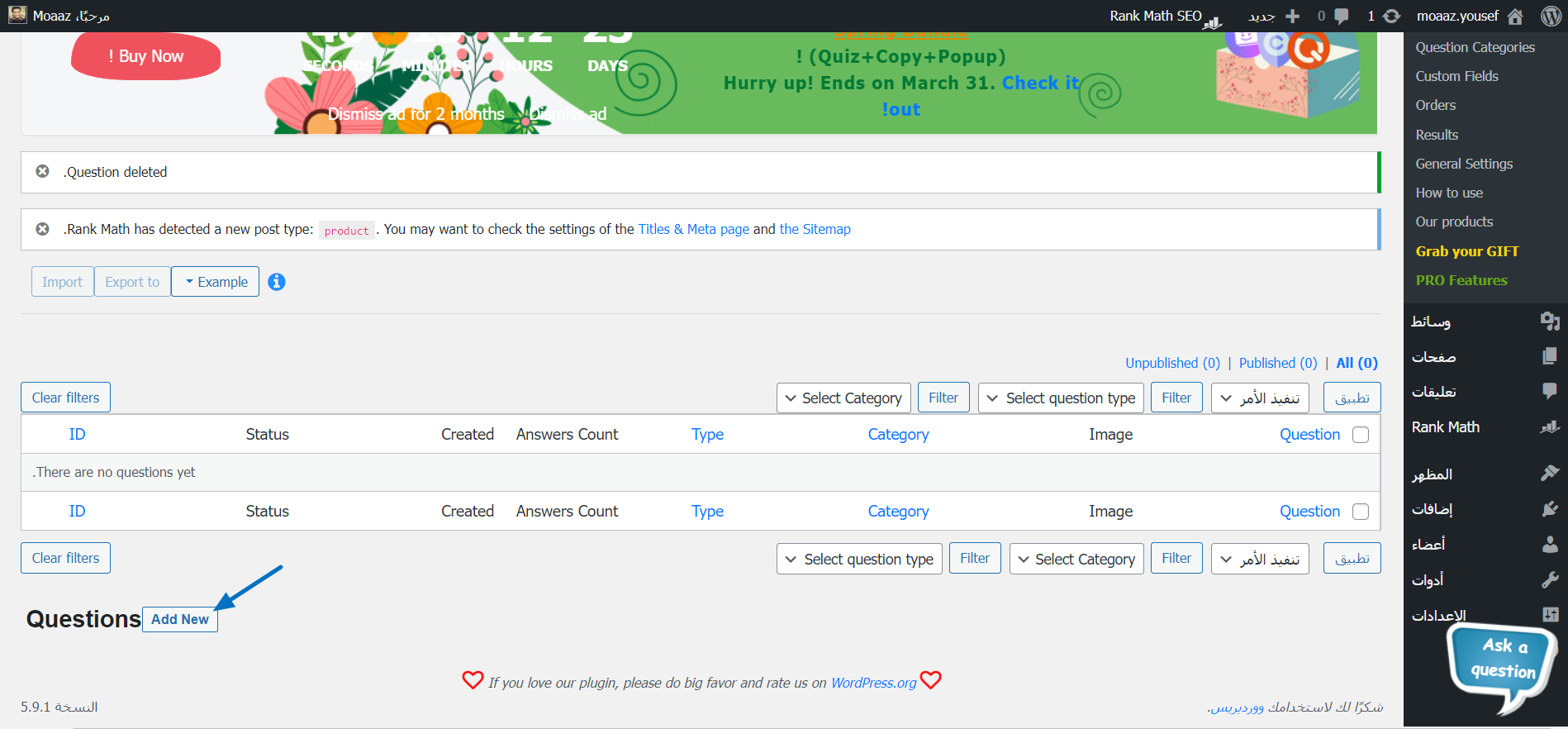This screenshot has width=1568, height=729.
Task: Open the users (أعضاء) person icon
Action: [x=1550, y=544]
